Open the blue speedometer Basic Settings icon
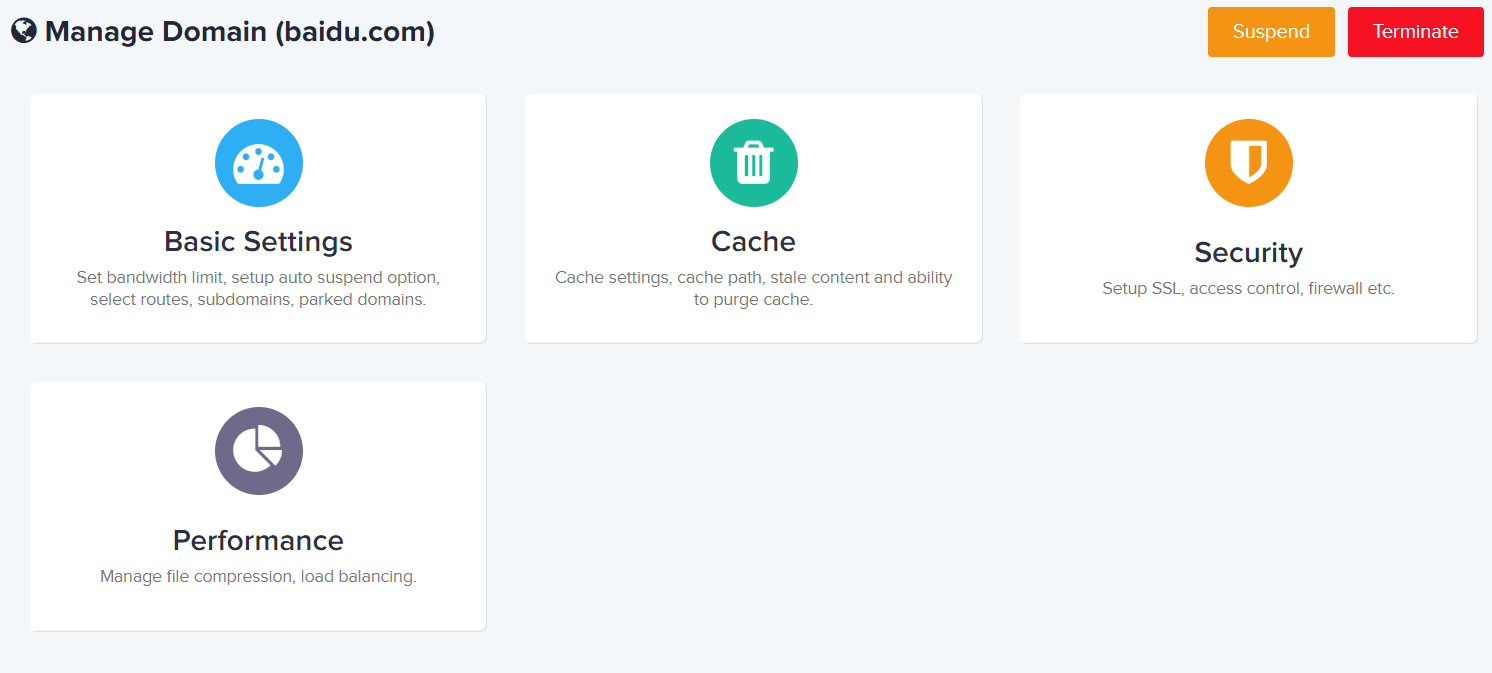The width and height of the screenshot is (1492, 673). pyautogui.click(x=258, y=163)
